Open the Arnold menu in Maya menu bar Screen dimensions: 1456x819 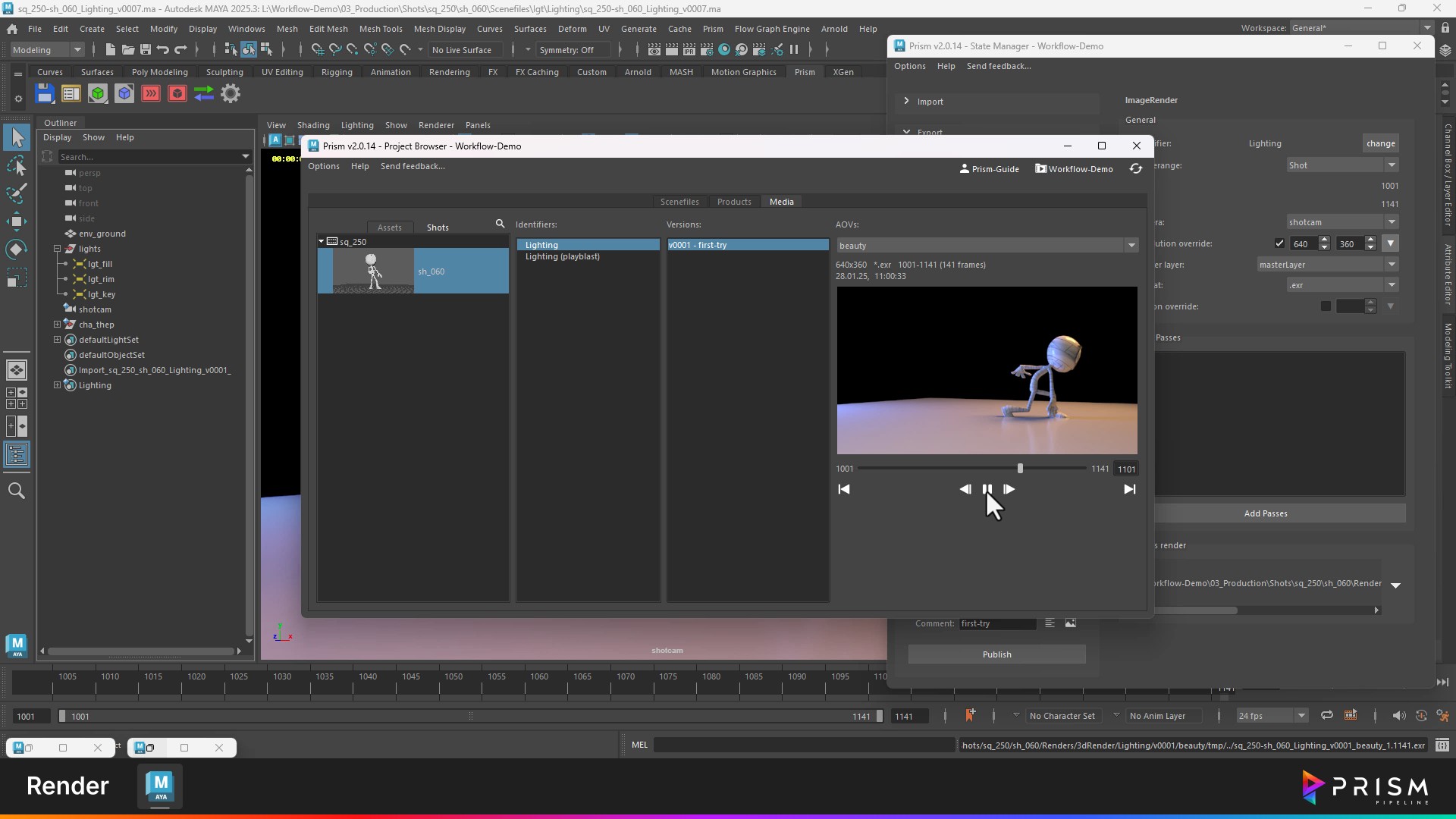(834, 29)
